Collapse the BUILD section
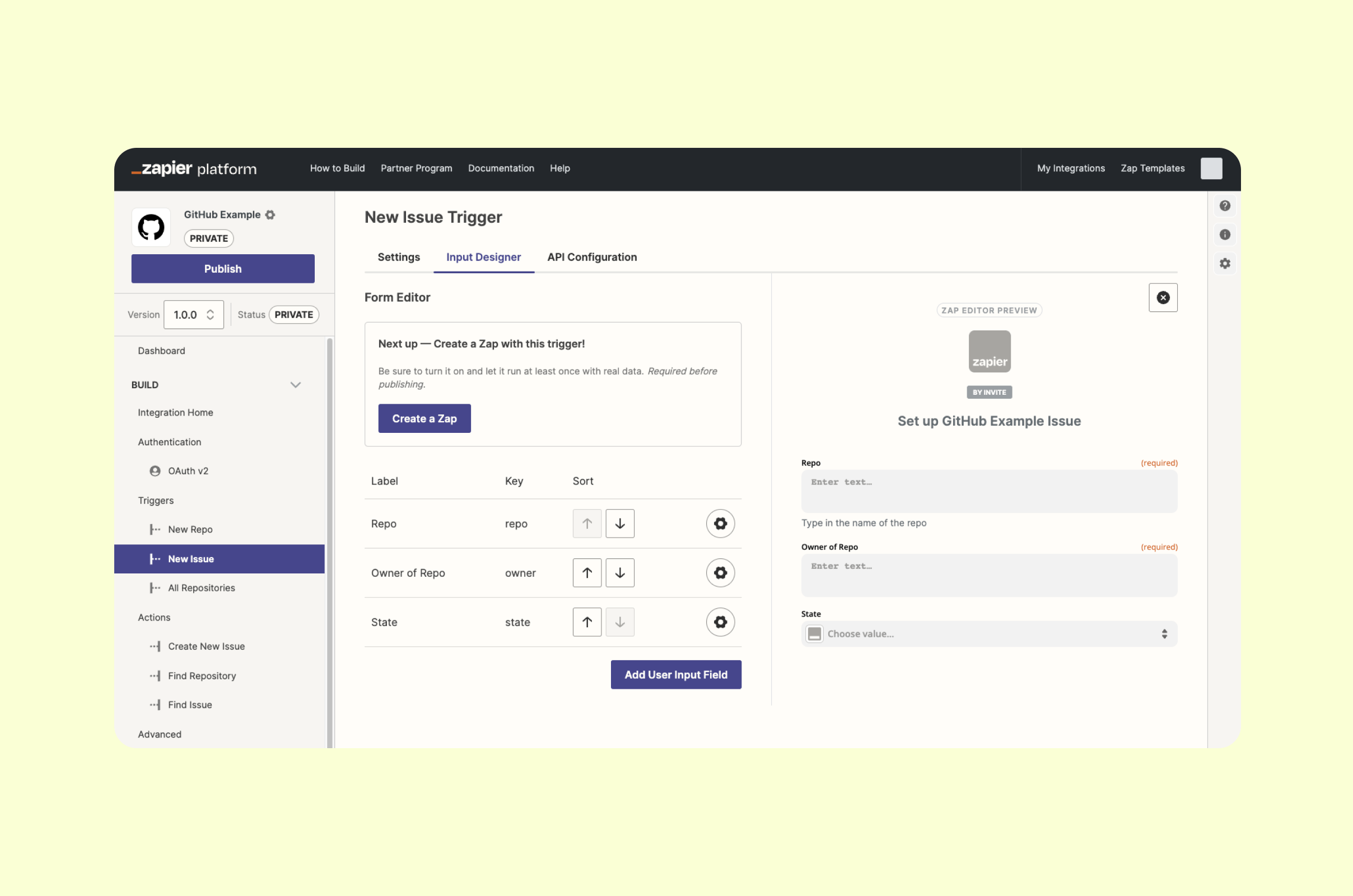1353x896 pixels. (295, 385)
